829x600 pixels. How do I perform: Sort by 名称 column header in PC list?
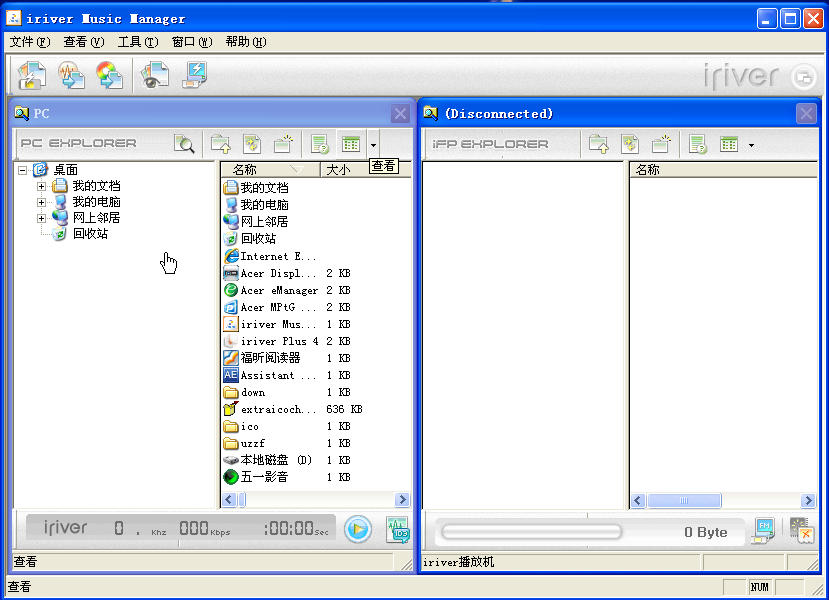(x=270, y=170)
